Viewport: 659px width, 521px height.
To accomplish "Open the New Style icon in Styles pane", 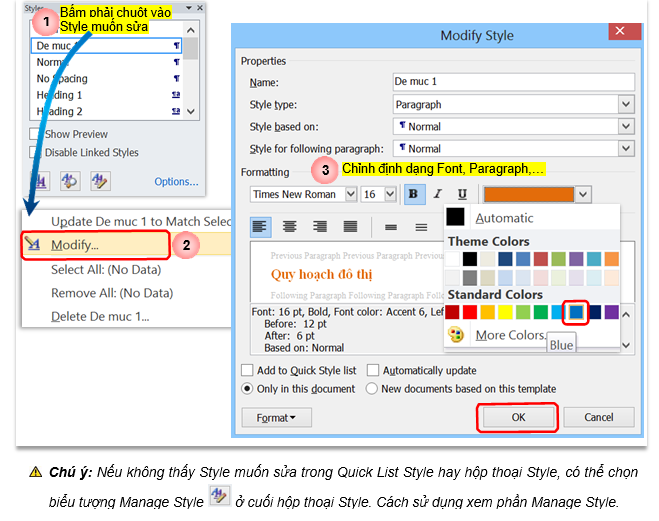I will [x=42, y=181].
